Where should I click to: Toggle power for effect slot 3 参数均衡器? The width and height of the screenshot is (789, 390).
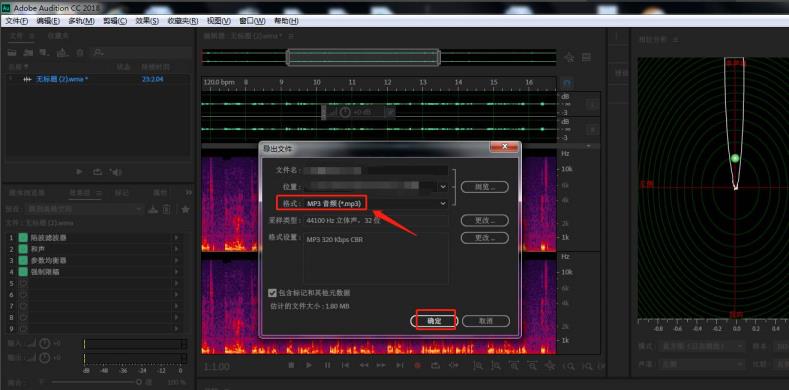23,260
